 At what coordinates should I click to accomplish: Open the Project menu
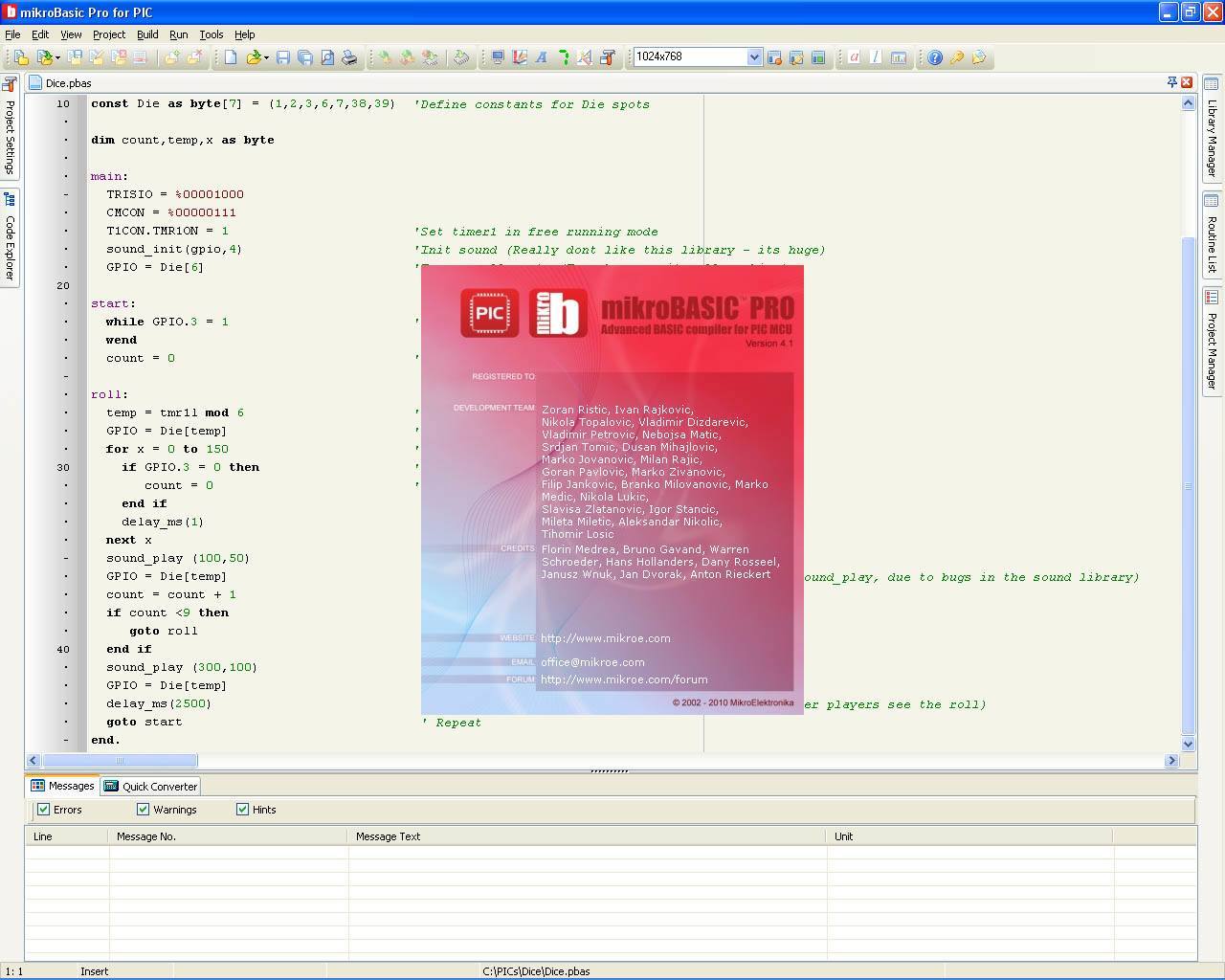(x=109, y=34)
